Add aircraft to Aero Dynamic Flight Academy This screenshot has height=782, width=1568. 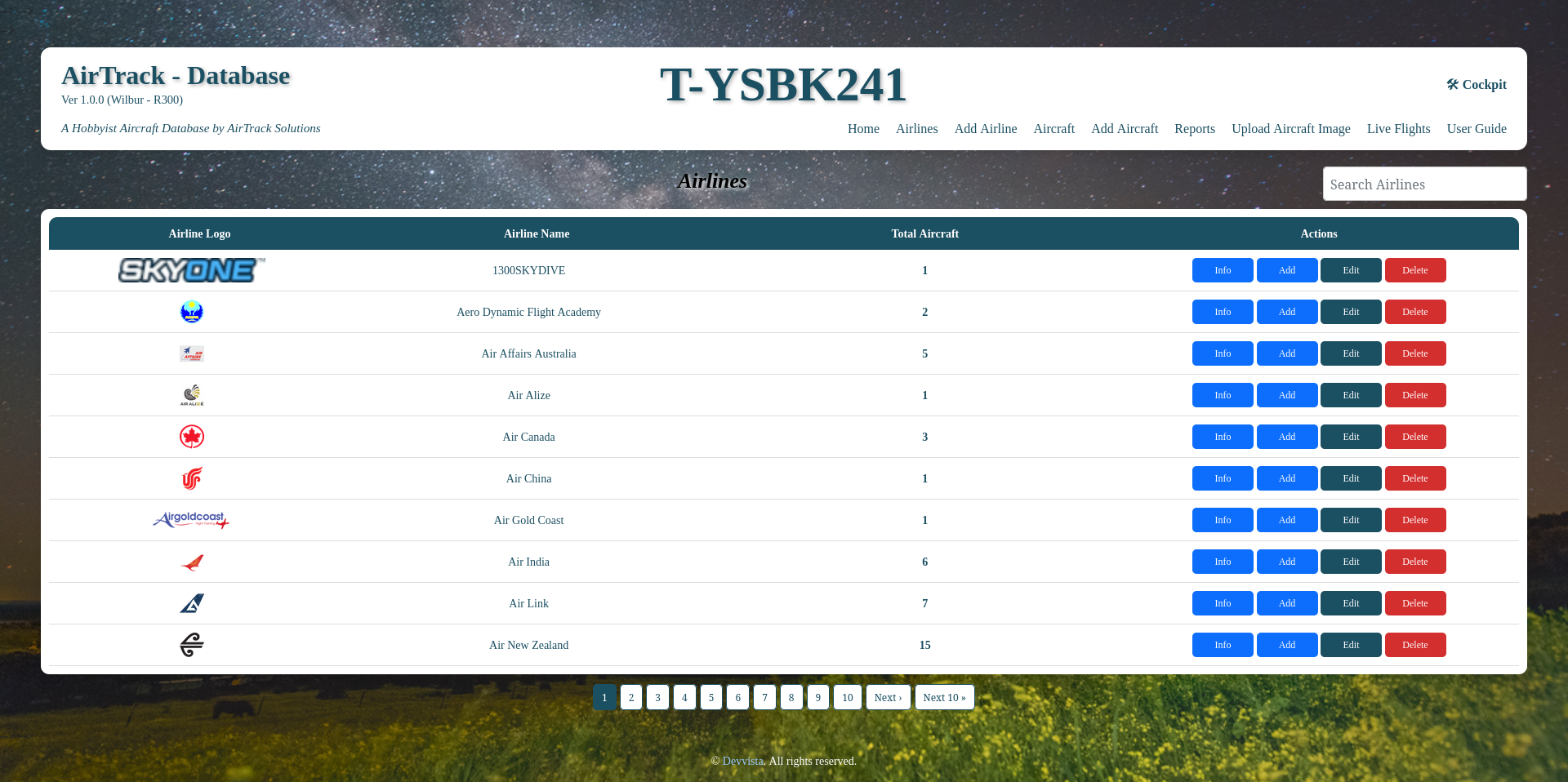point(1287,312)
